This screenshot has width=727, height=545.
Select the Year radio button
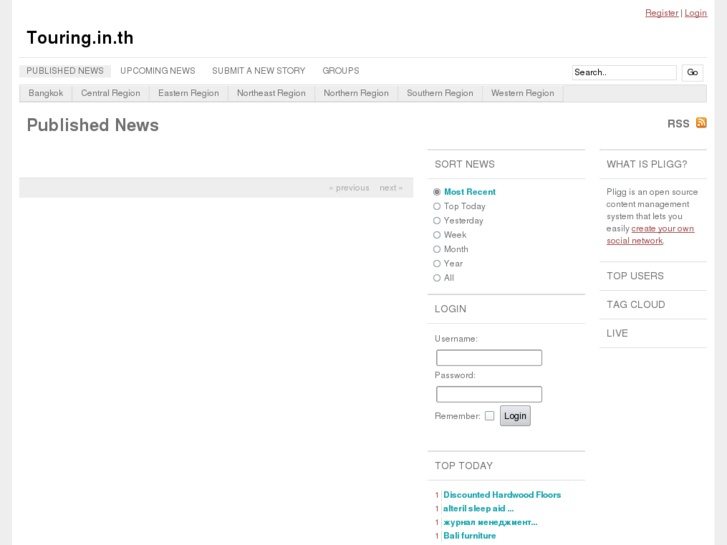437,264
